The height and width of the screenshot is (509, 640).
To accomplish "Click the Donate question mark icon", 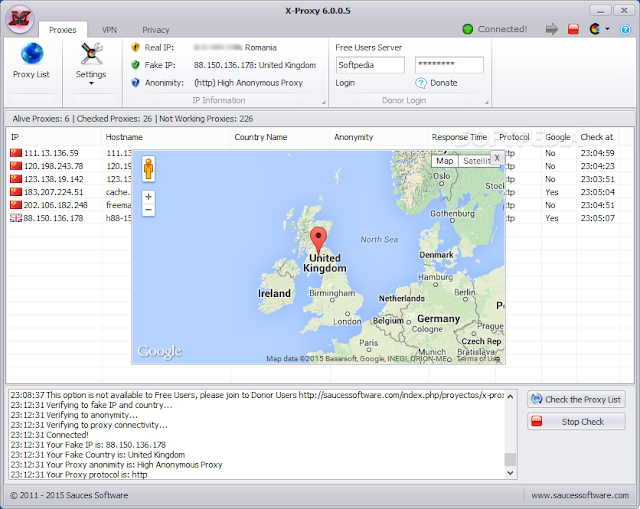I will pyautogui.click(x=421, y=83).
